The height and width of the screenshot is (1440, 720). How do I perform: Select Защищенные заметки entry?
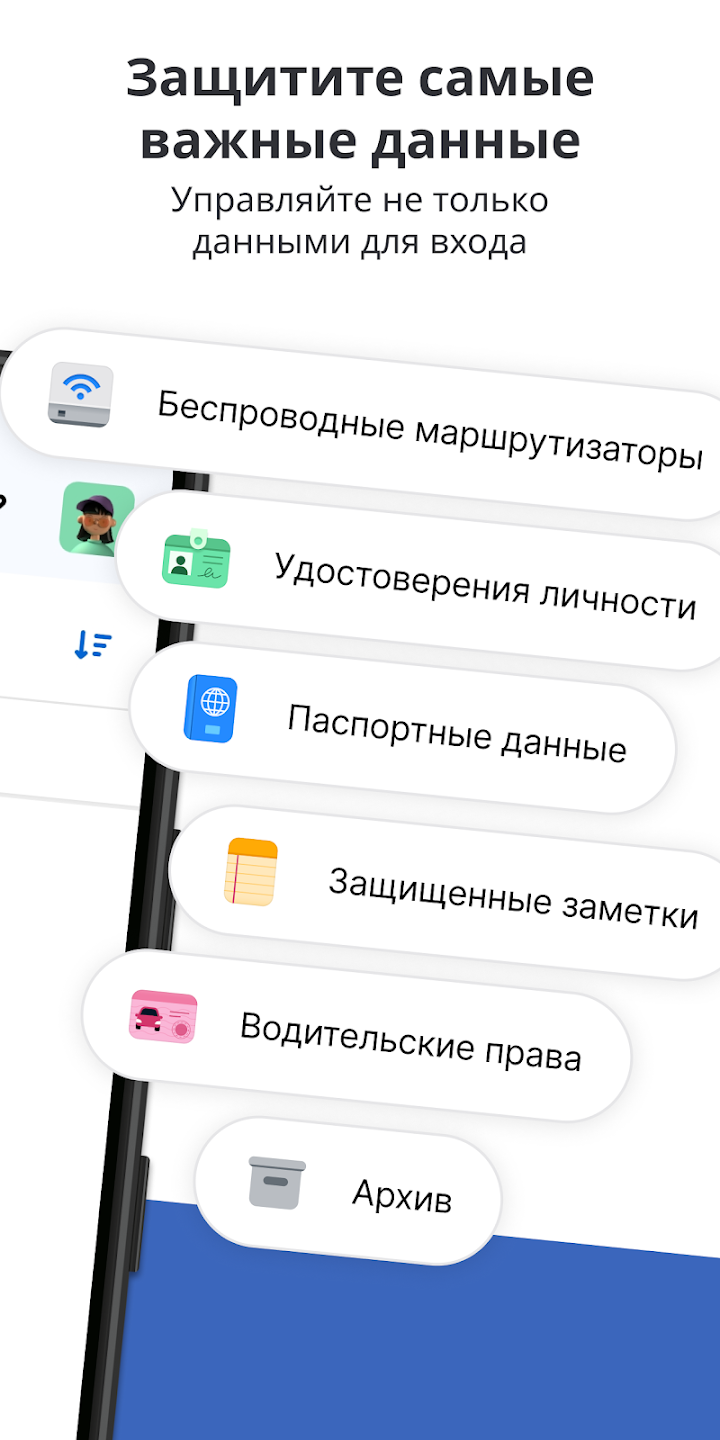point(445,893)
